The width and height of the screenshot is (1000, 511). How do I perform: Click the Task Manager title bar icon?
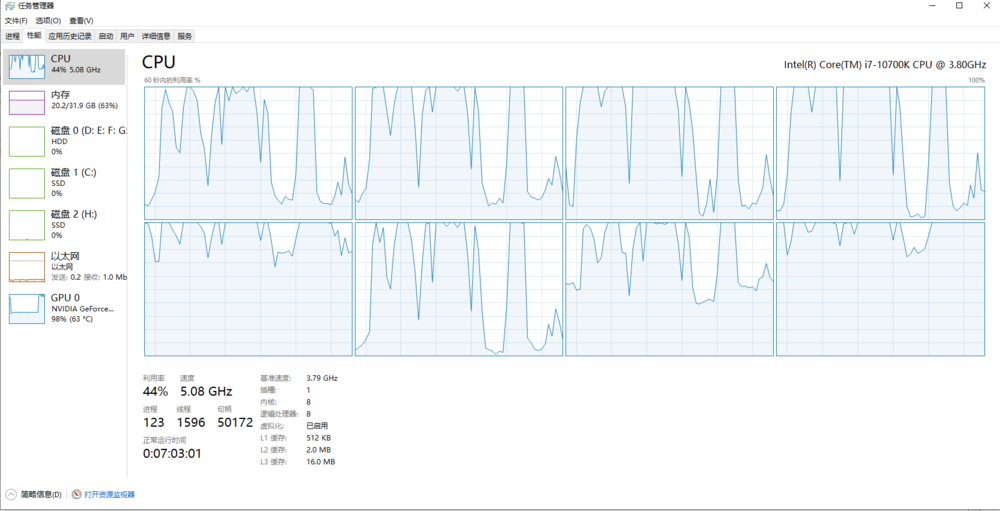[x=10, y=6]
